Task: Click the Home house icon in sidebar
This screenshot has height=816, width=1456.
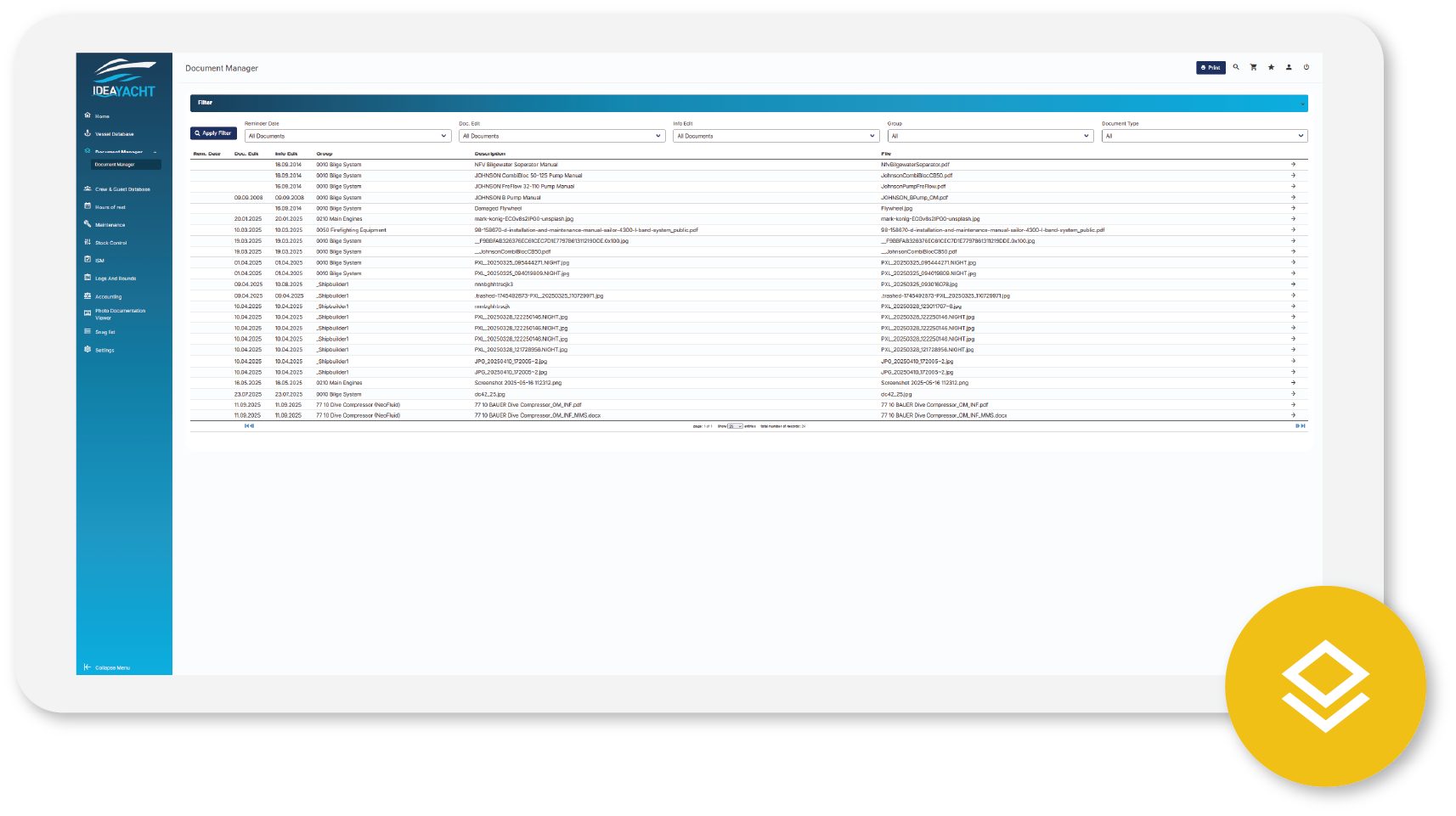Action: pos(87,115)
